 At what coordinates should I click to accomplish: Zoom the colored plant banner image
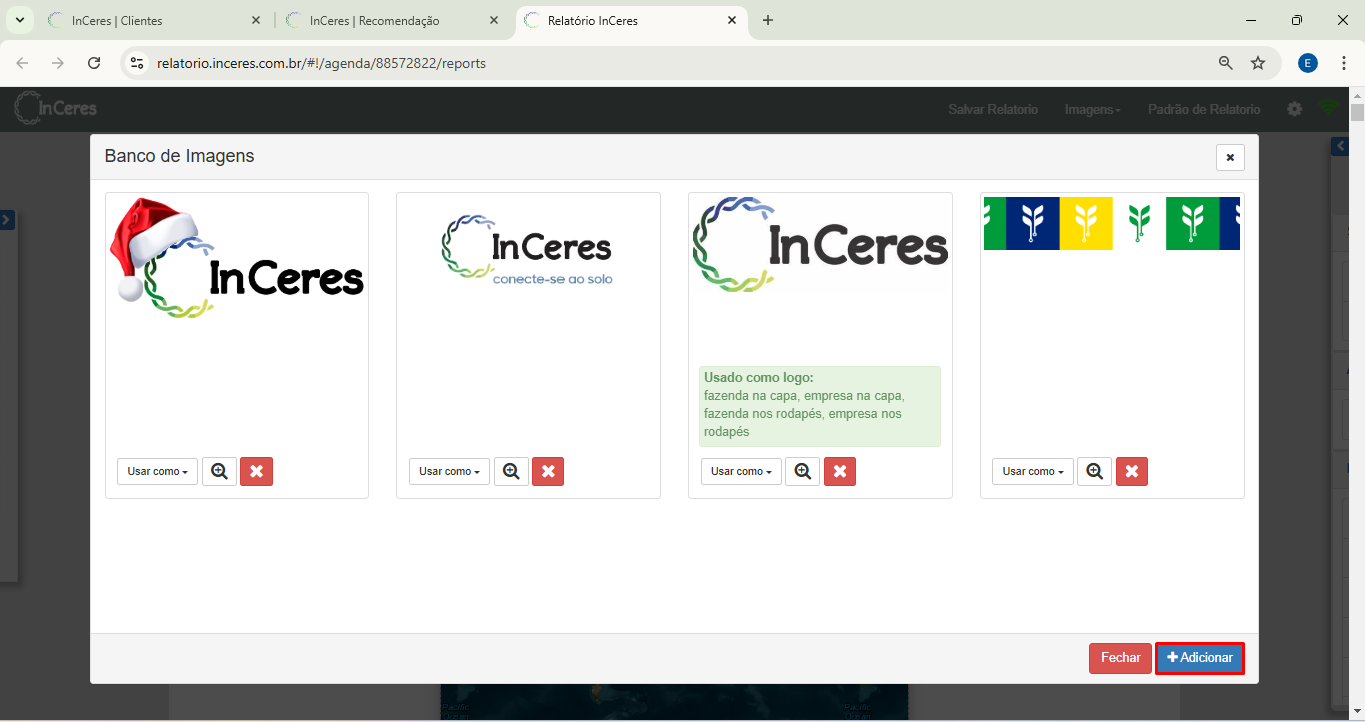coord(1094,471)
